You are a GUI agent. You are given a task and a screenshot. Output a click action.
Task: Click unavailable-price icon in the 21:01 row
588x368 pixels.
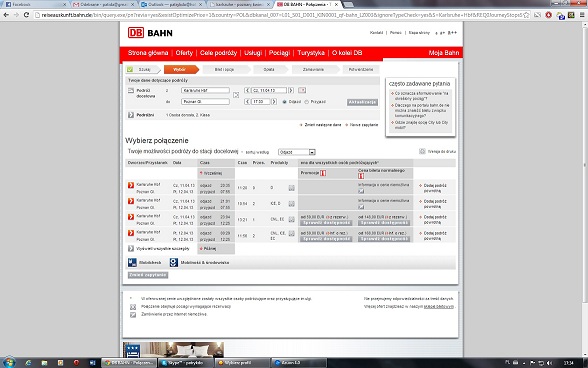(361, 207)
